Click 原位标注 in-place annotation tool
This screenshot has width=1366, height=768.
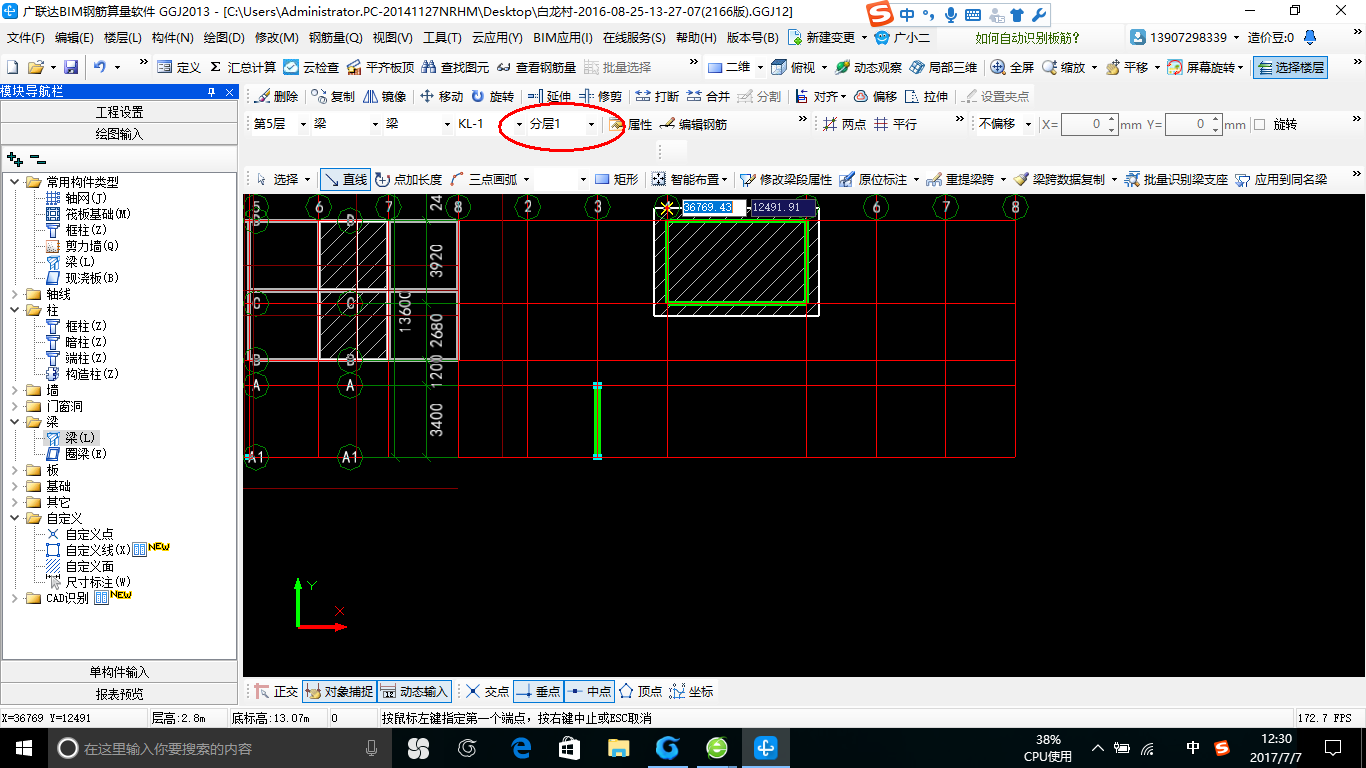click(x=873, y=180)
